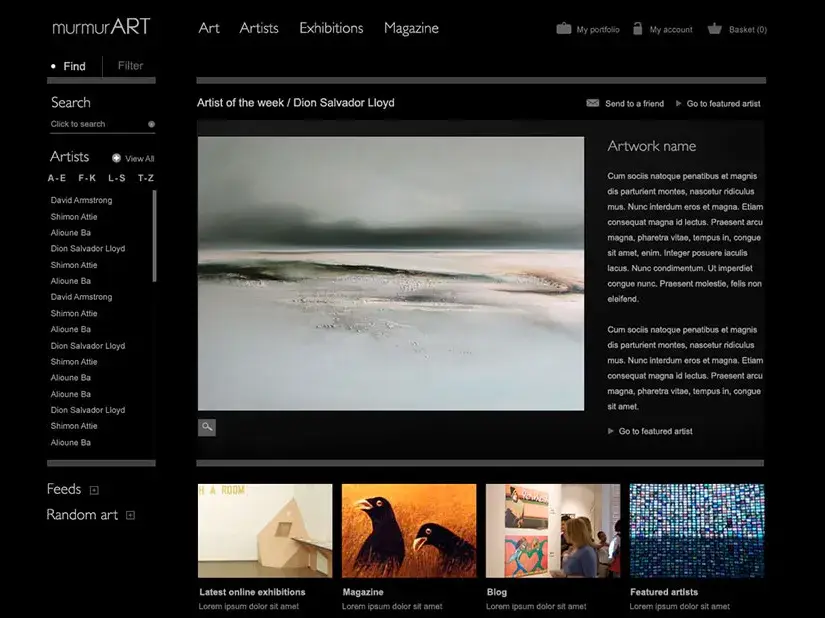Click the artists list scrollbar
Image resolution: width=825 pixels, height=618 pixels.
tap(154, 236)
